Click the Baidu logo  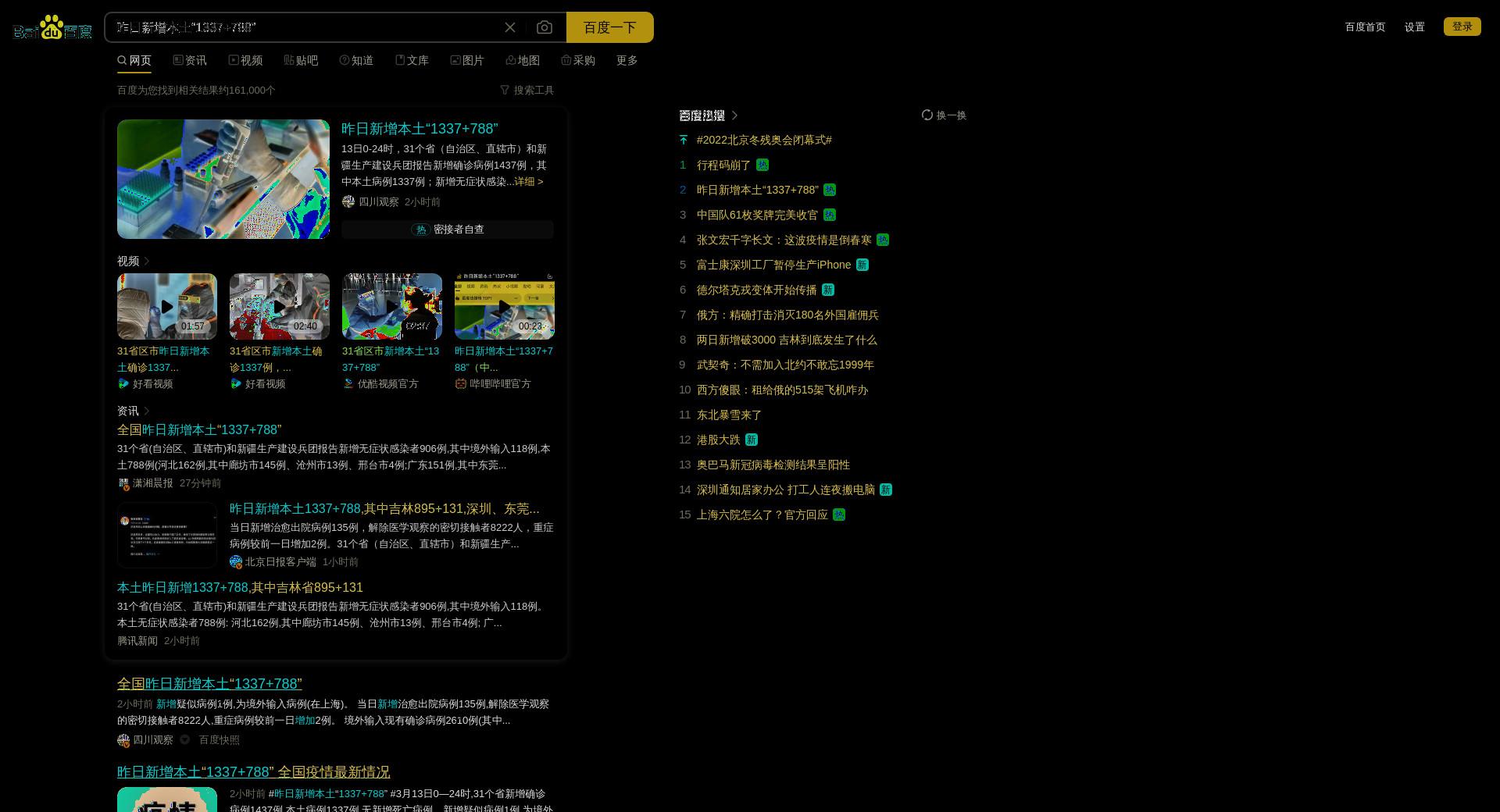[x=52, y=27]
